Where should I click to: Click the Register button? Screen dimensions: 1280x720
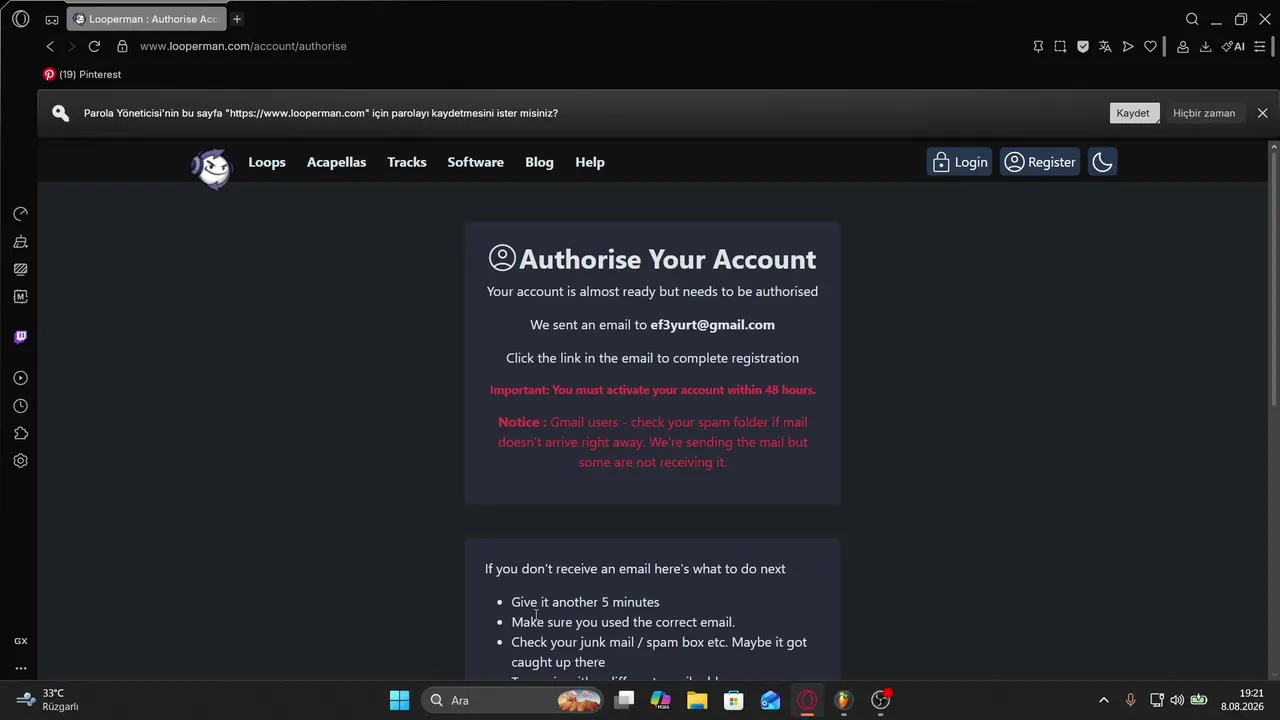click(x=1040, y=162)
